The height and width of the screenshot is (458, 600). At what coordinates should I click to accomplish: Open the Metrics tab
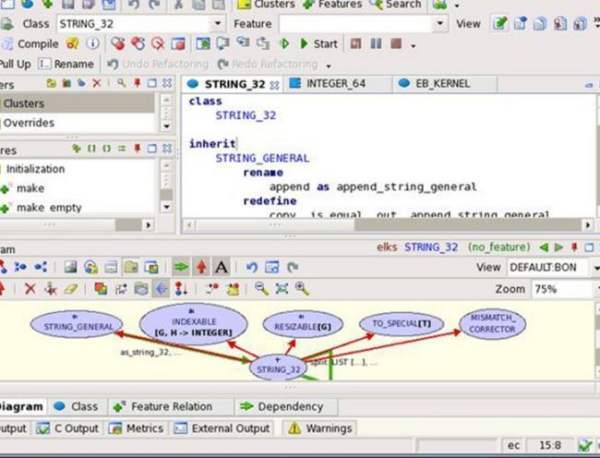137,428
